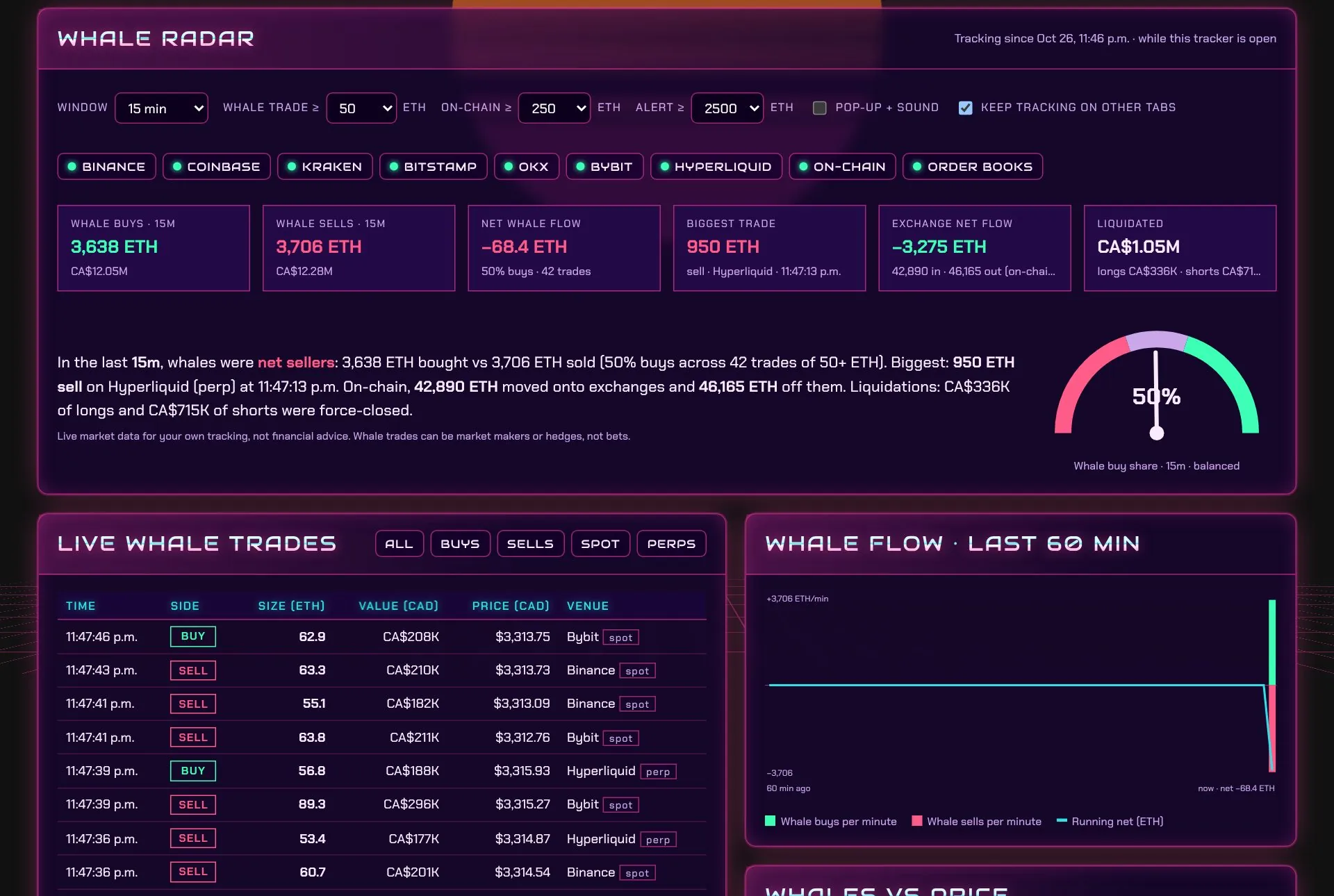Click the SELL badge at 11:47:43 p.m.
Image resolution: width=1334 pixels, height=896 pixels.
coord(193,670)
